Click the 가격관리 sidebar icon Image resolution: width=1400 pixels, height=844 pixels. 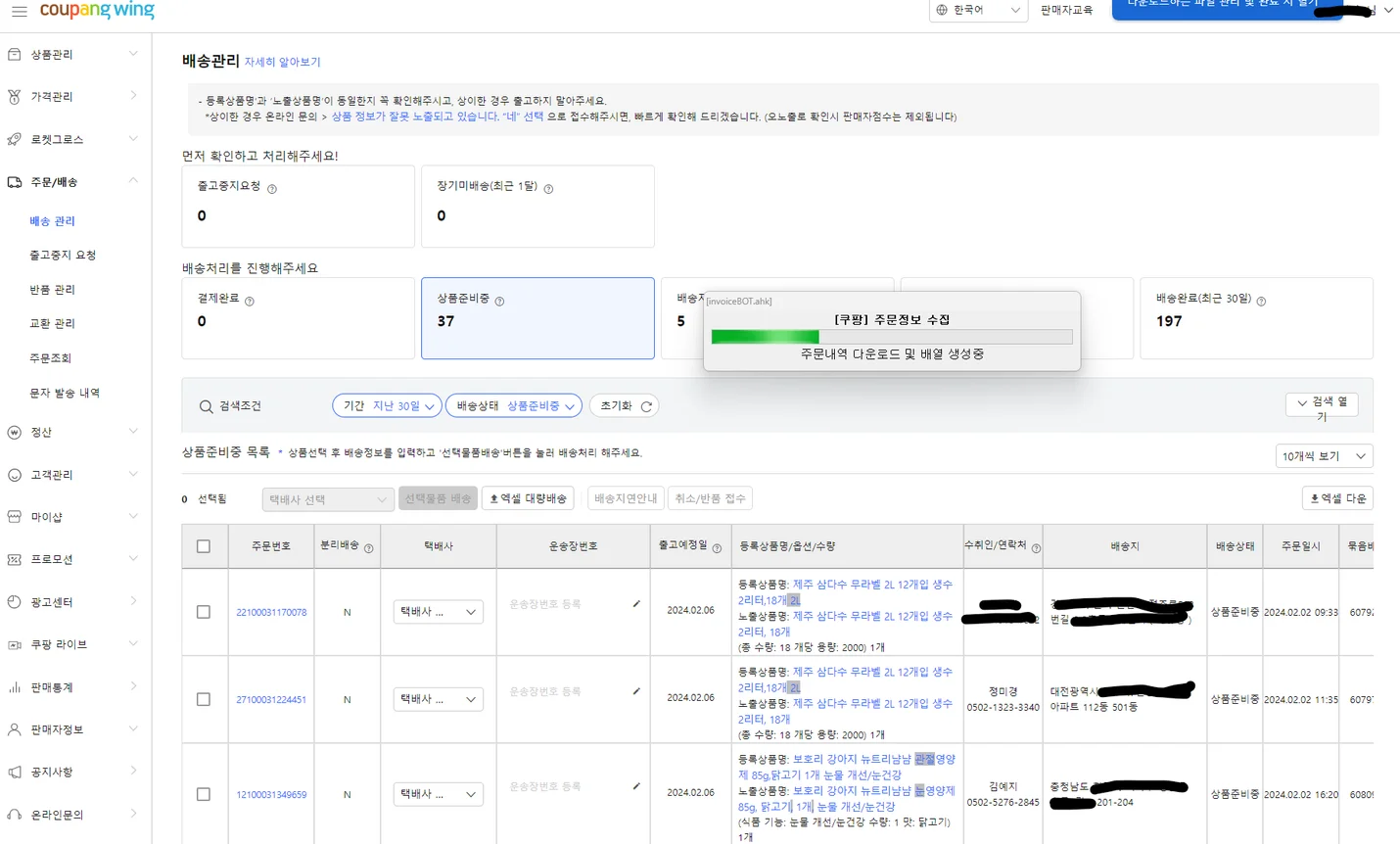point(15,97)
